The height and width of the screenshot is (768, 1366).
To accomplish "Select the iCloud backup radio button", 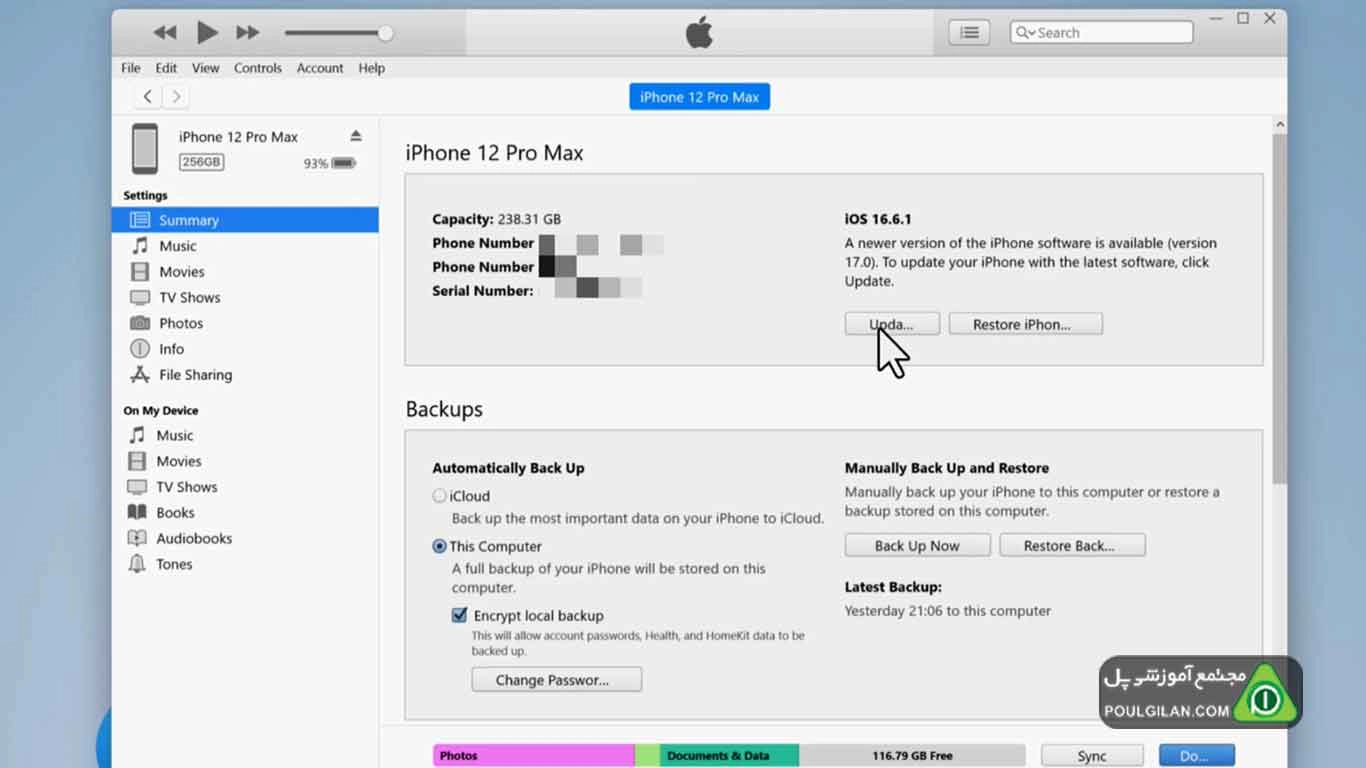I will [439, 496].
